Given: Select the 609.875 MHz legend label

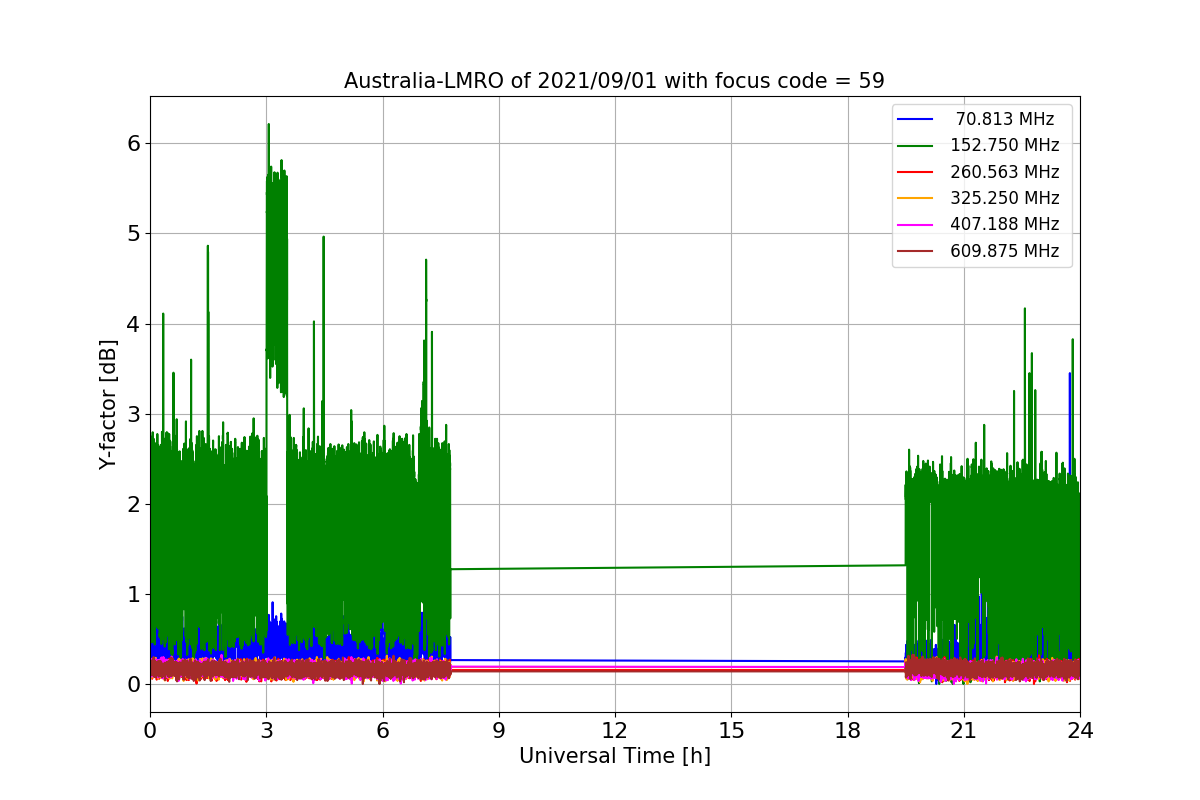Looking at the screenshot, I should pyautogui.click(x=1005, y=251).
